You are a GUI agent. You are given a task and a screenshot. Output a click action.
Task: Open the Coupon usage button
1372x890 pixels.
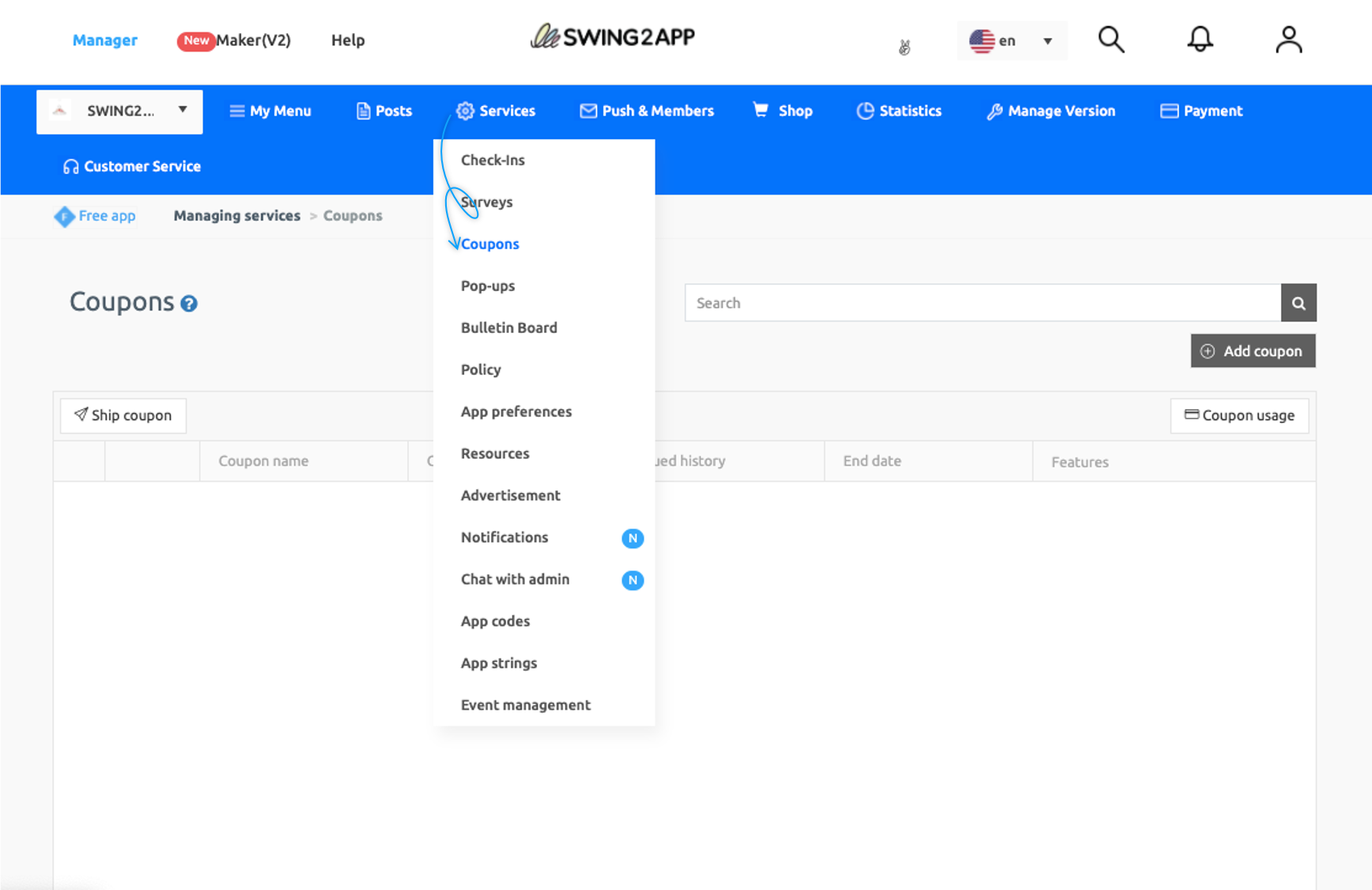click(1239, 415)
